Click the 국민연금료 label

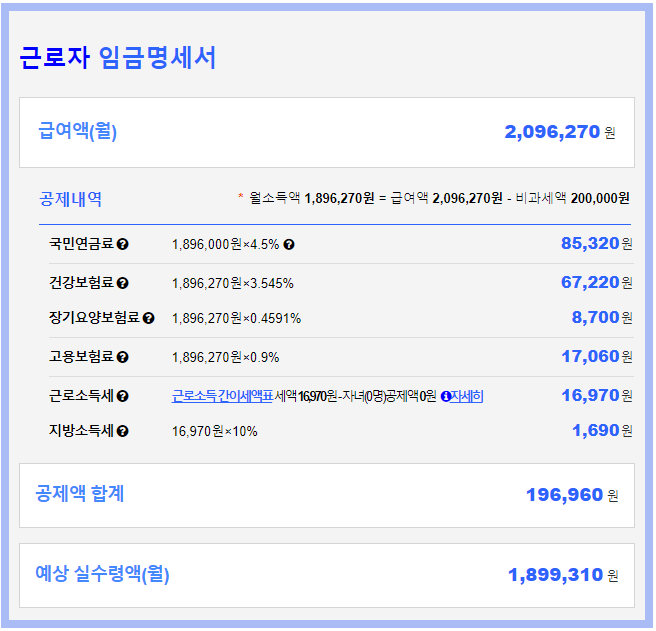tap(82, 244)
